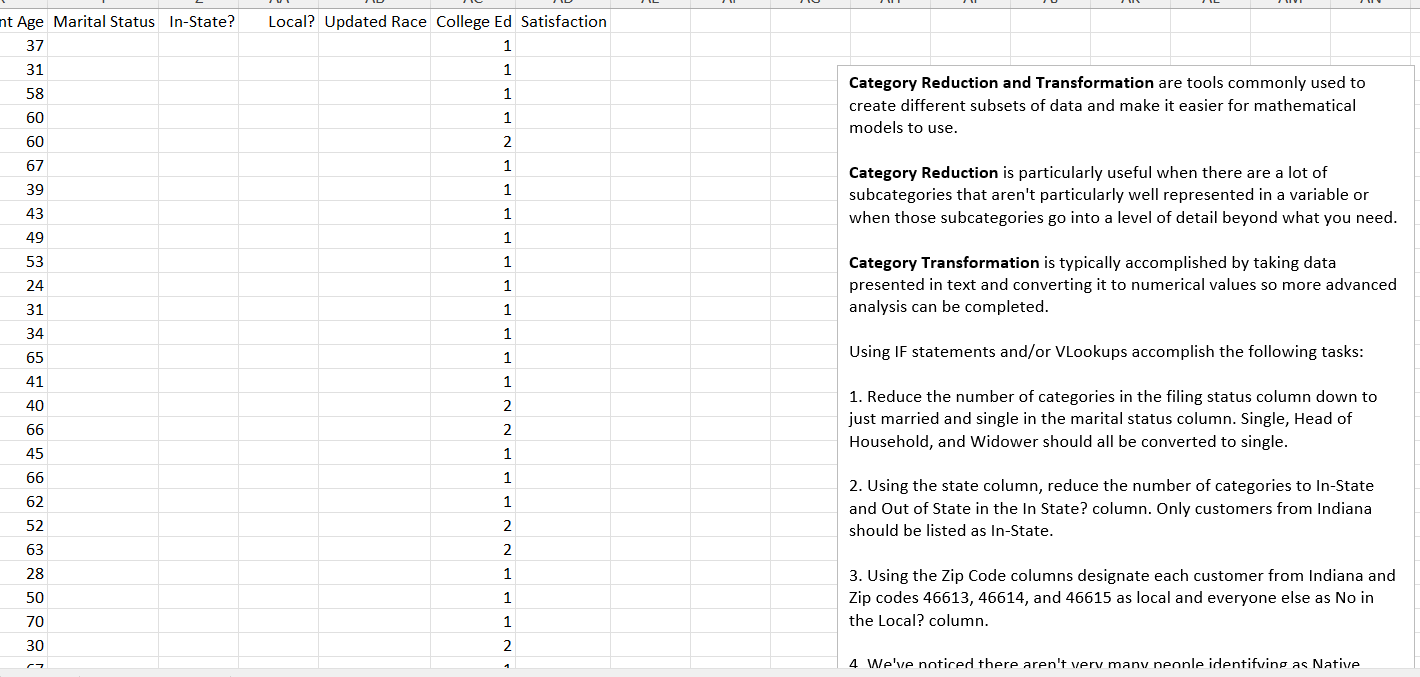1420x677 pixels.
Task: Click the first College Ed value of 1
Action: coord(507,45)
